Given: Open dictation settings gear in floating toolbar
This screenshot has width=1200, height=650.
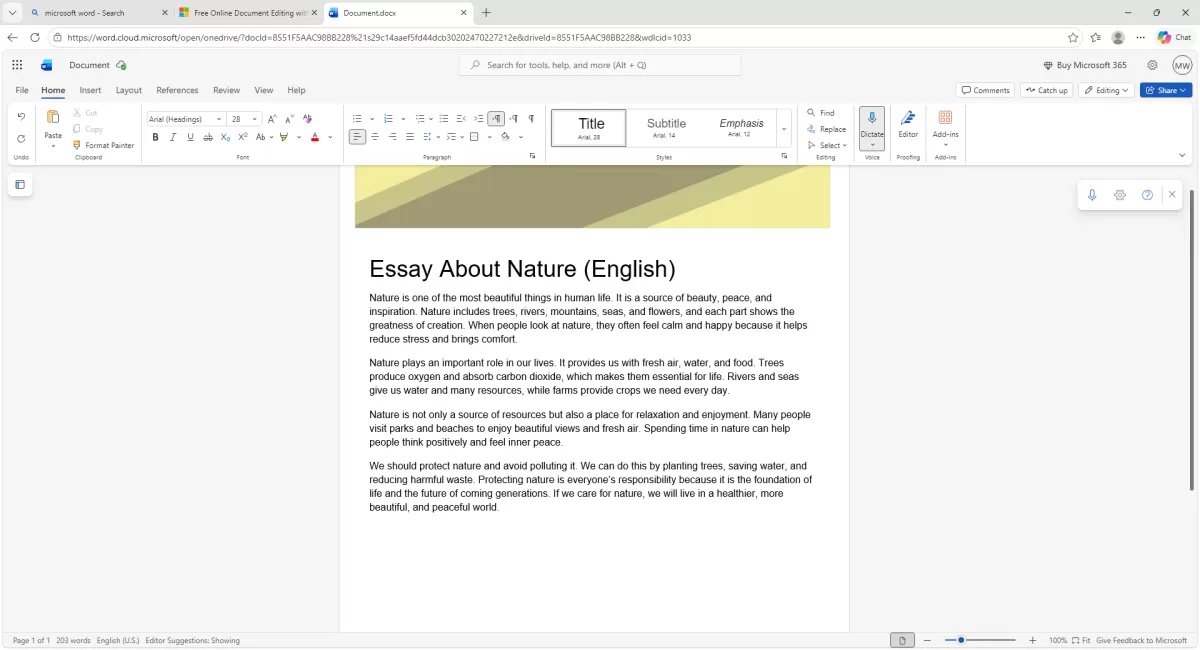Looking at the screenshot, I should pos(1120,195).
